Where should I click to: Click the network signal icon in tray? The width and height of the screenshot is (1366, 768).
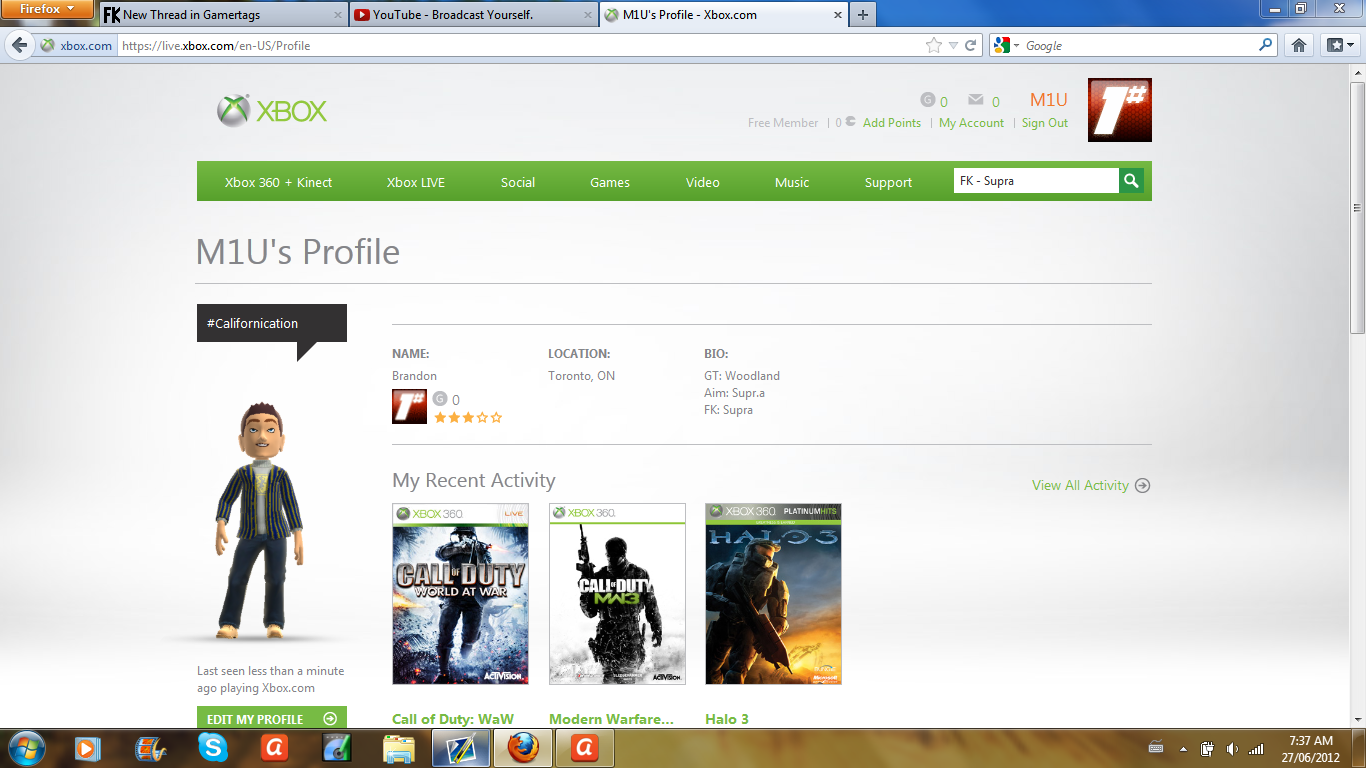coord(1256,748)
